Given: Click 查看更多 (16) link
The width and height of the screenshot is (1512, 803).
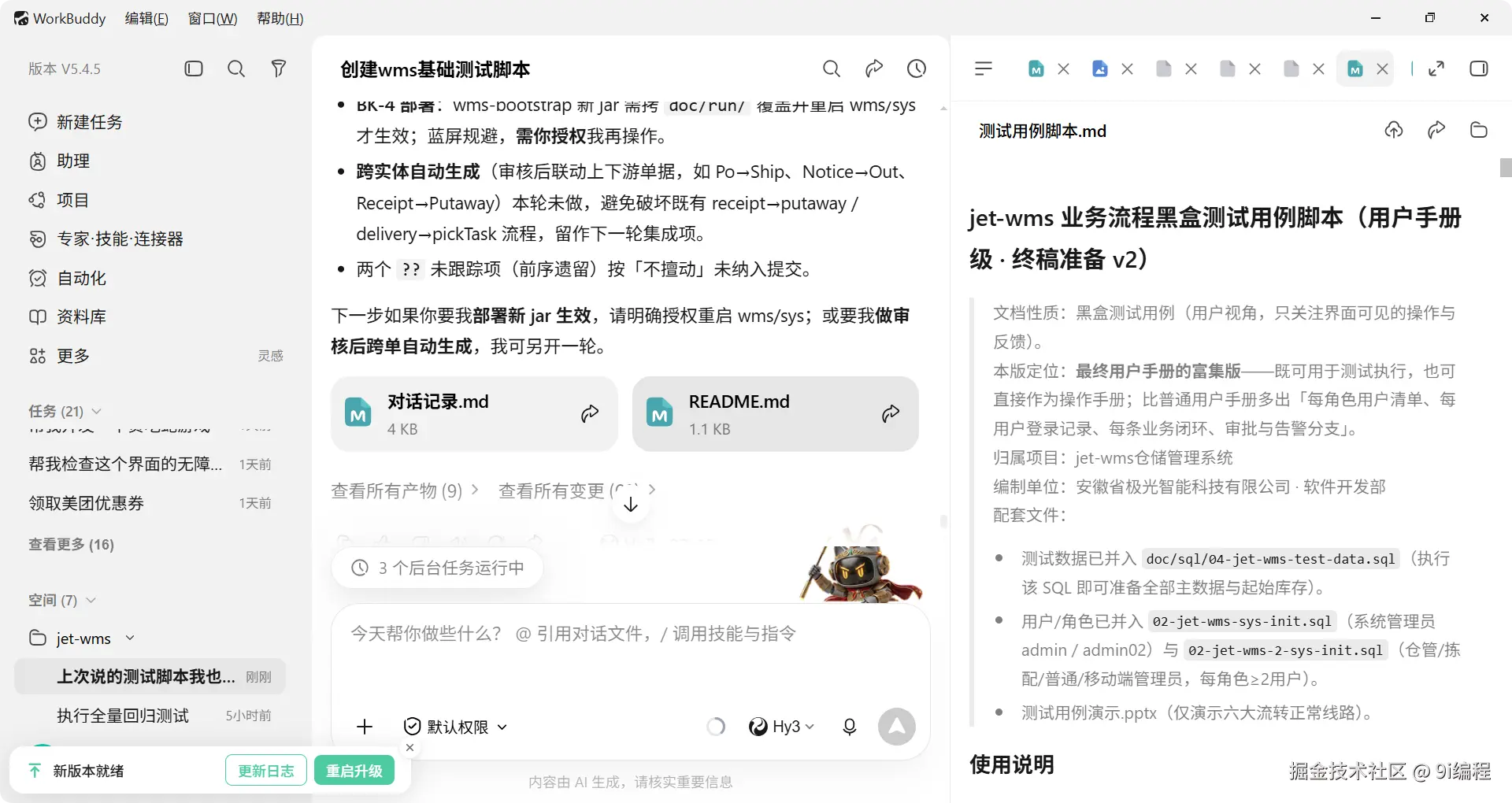Looking at the screenshot, I should (x=71, y=545).
